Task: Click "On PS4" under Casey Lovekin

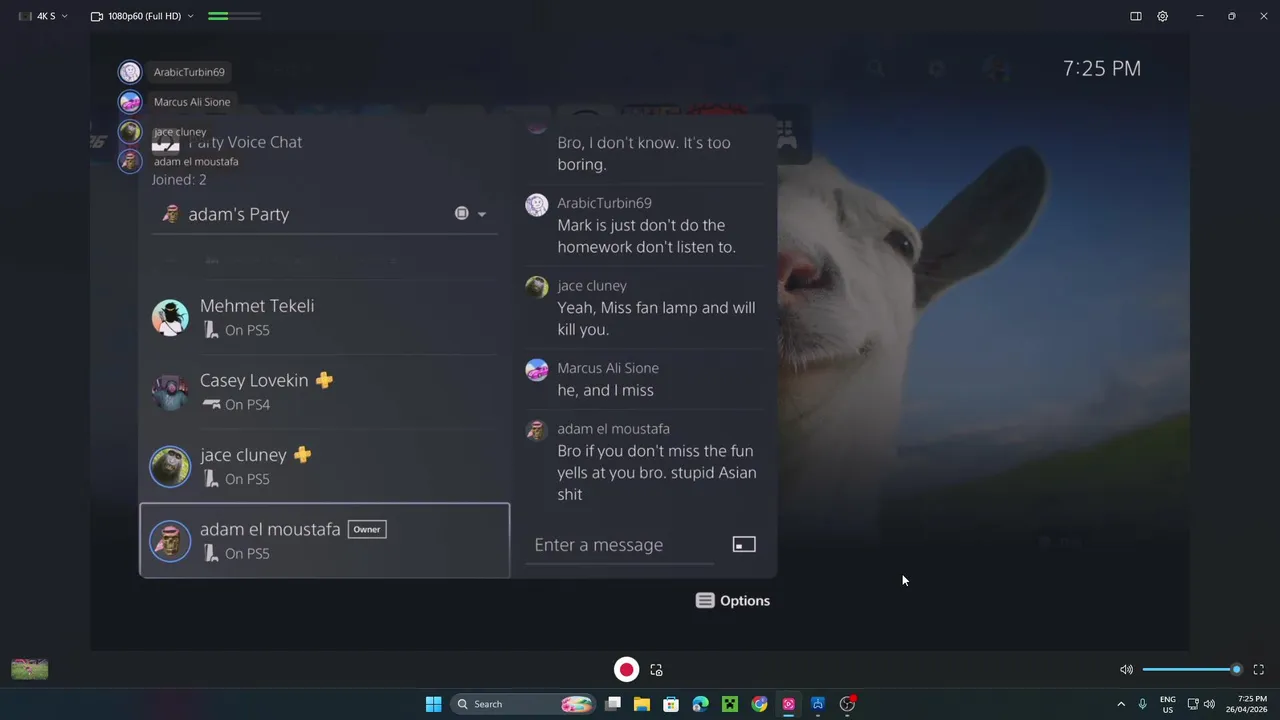Action: click(x=247, y=405)
